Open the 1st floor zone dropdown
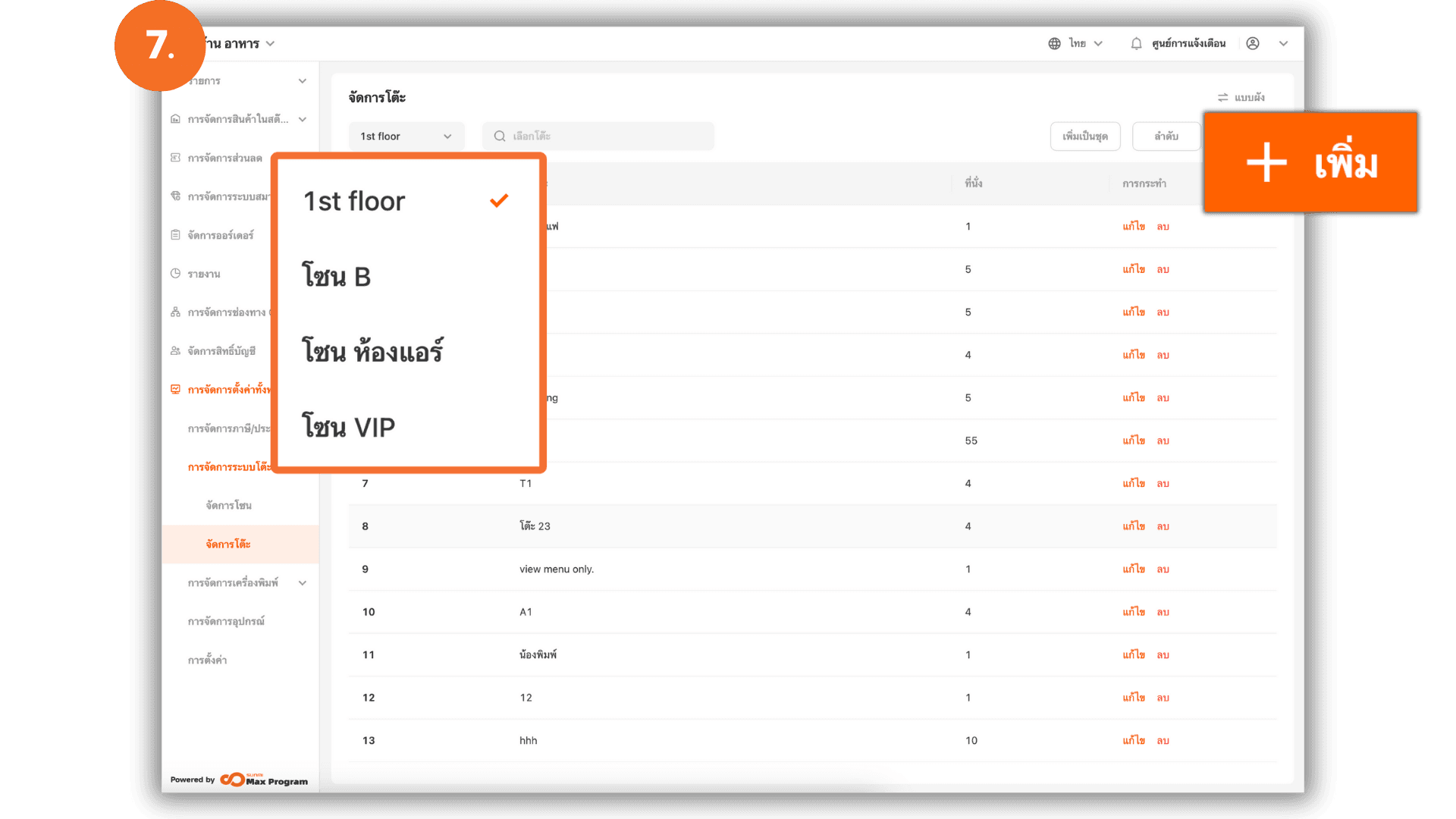The width and height of the screenshot is (1456, 819). (x=406, y=136)
